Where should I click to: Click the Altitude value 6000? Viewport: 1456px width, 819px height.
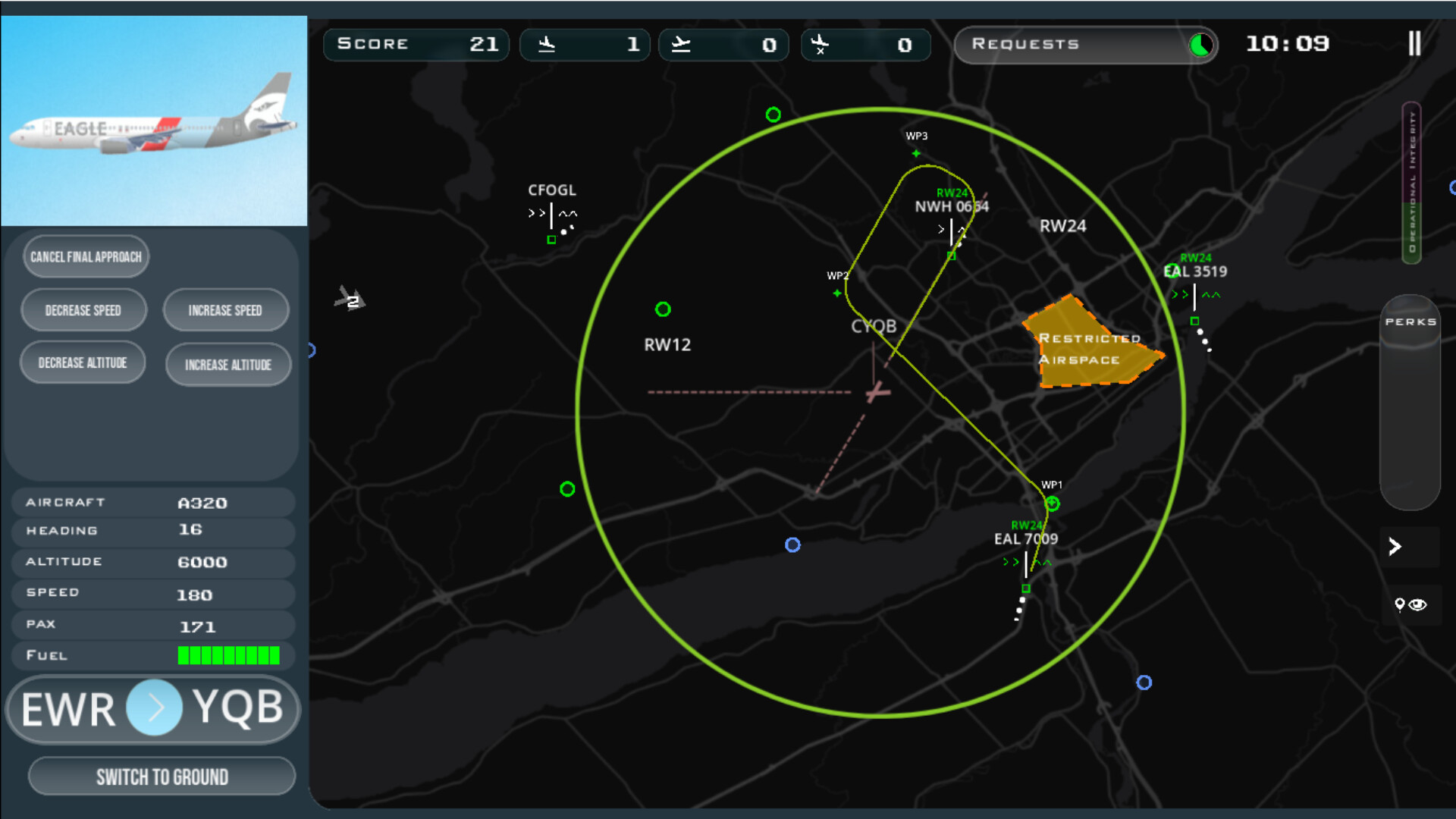(202, 563)
